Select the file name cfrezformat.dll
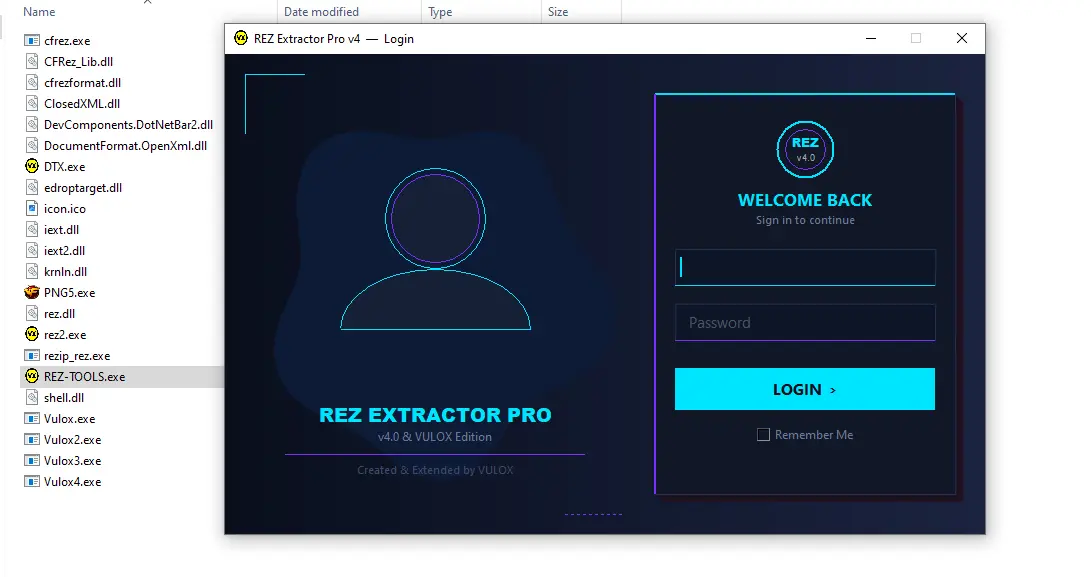Viewport: 1091px width, 577px height. (x=83, y=83)
